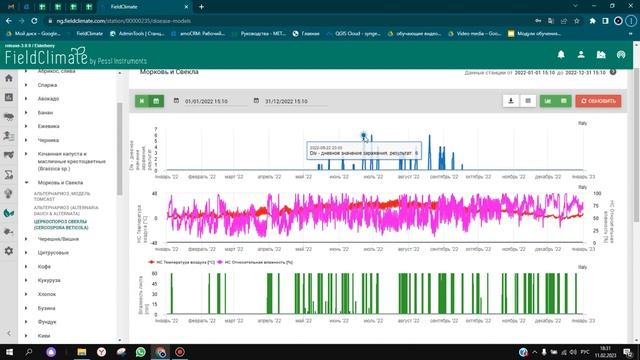This screenshot has height=360, width=640.
Task: Toggle table display green button
Action: click(564, 101)
